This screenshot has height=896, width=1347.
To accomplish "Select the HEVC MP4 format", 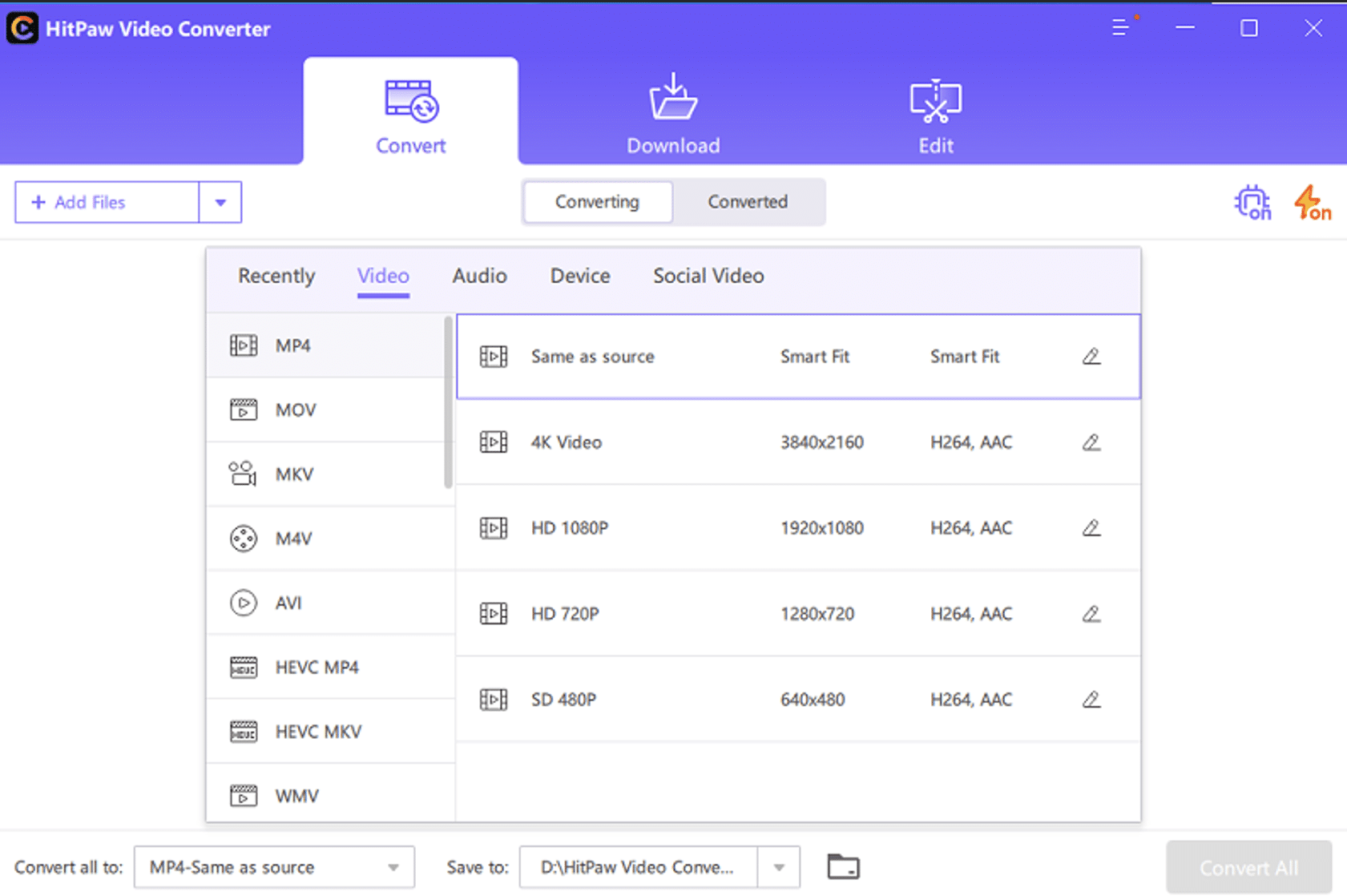I will pyautogui.click(x=330, y=667).
